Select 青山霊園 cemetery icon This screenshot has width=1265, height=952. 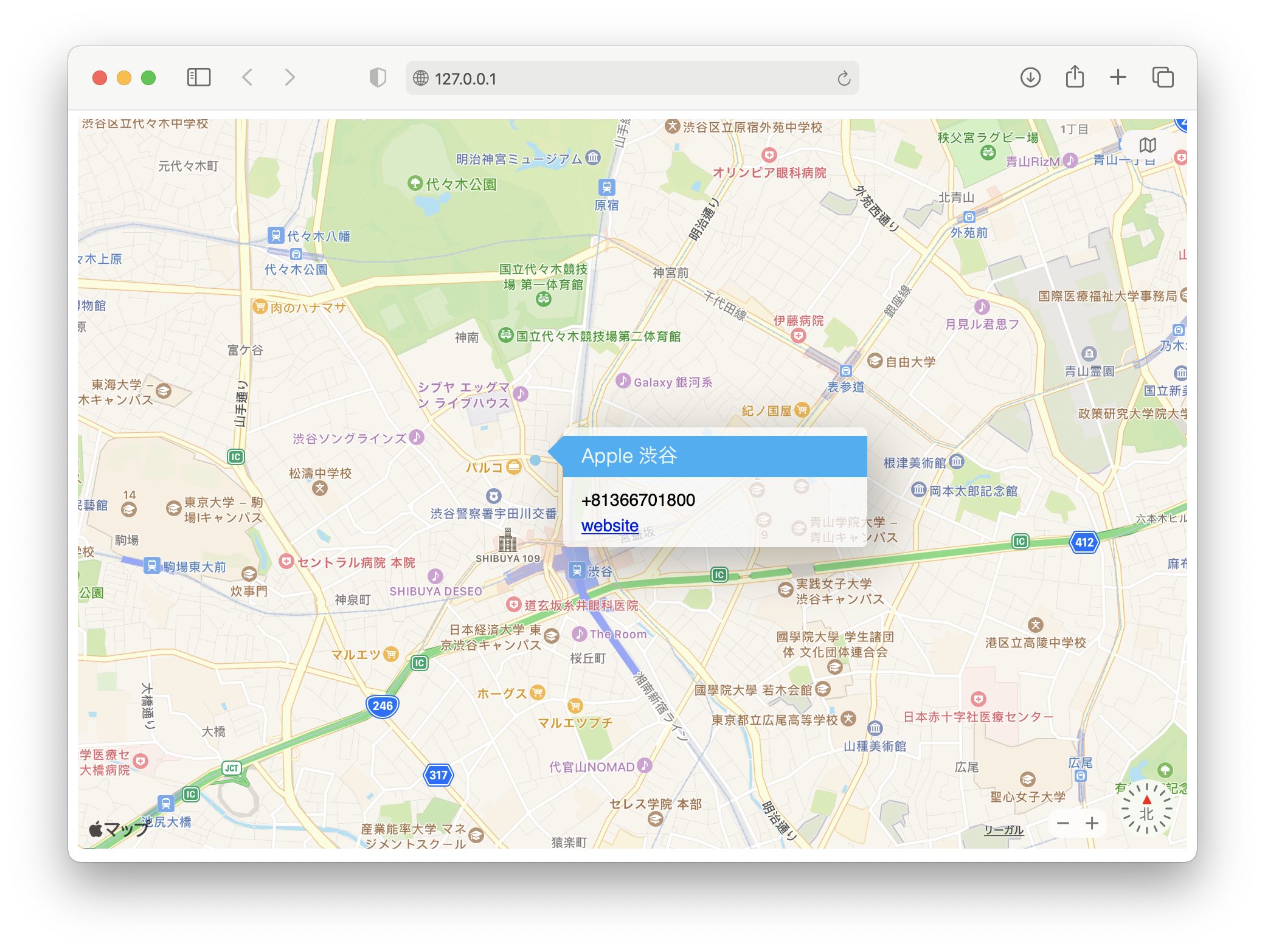[1089, 353]
